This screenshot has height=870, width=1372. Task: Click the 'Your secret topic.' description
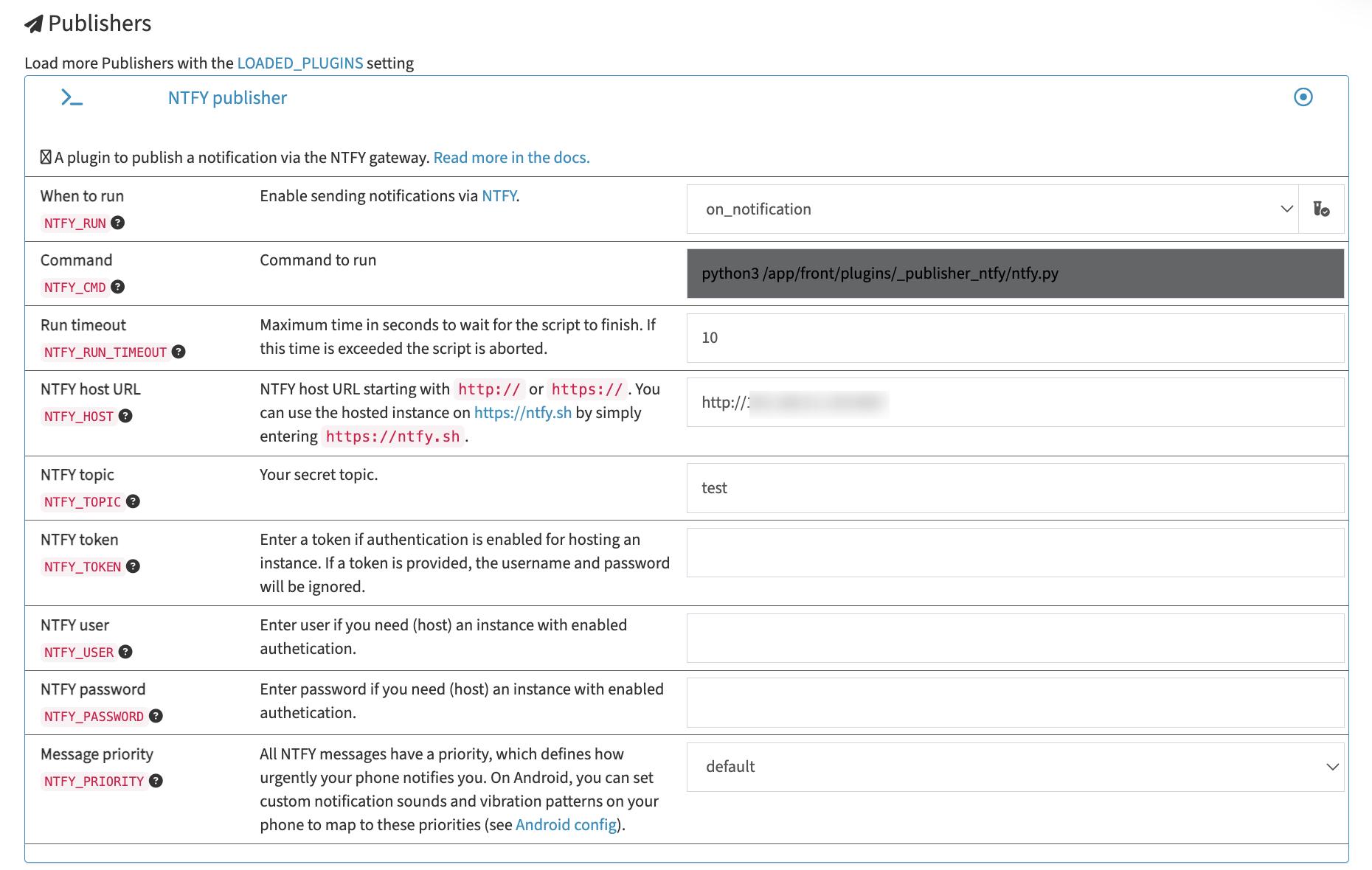(319, 475)
